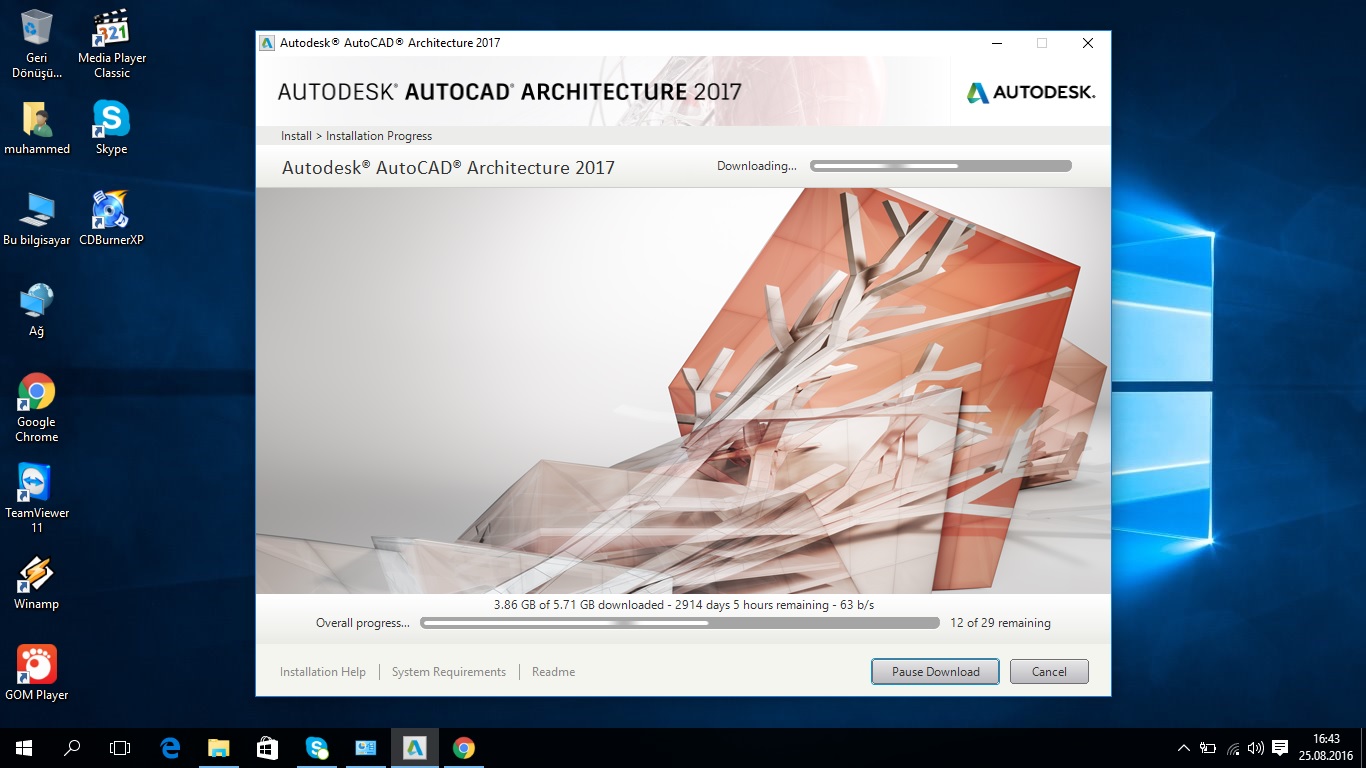
Task: Close the AutoCAD installer window
Action: [1088, 43]
